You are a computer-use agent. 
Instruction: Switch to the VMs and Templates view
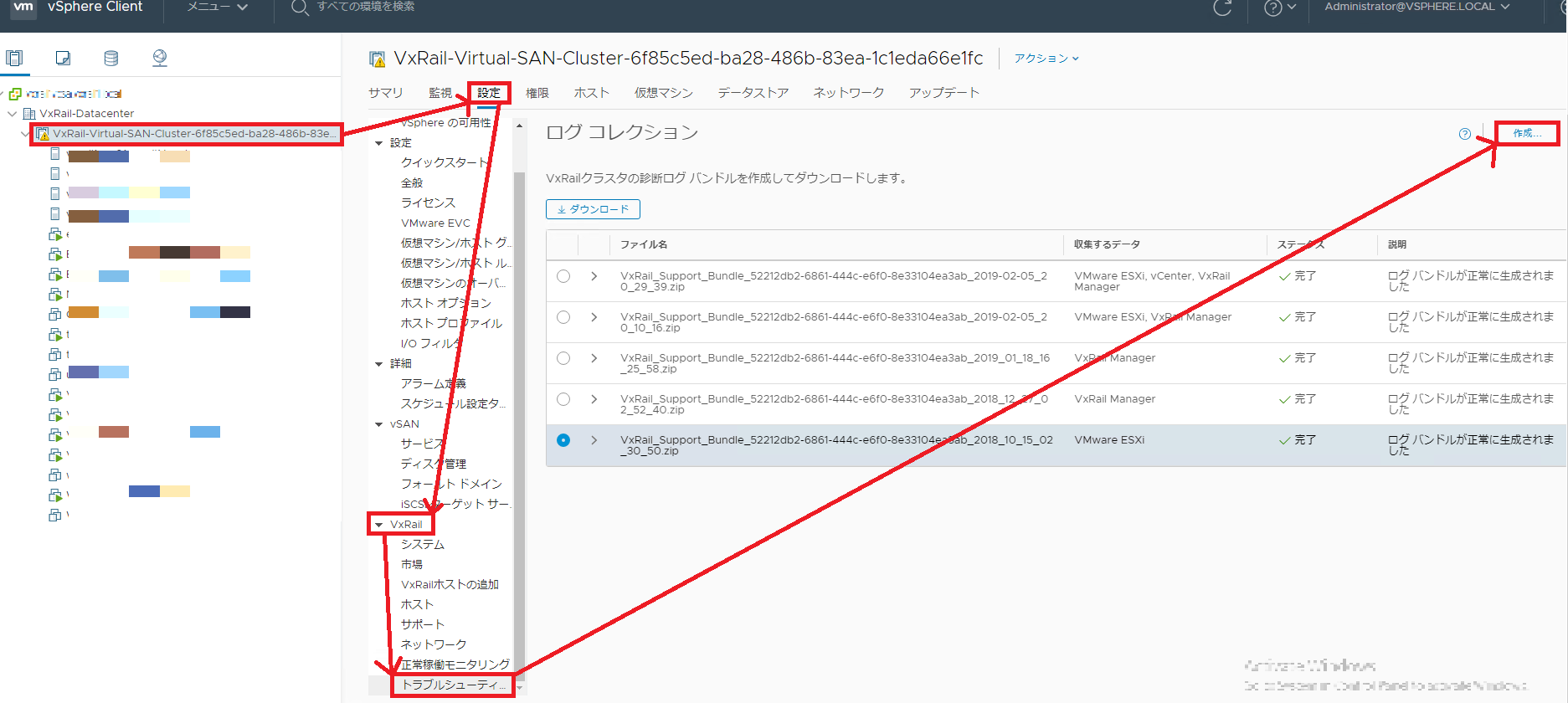point(63,58)
